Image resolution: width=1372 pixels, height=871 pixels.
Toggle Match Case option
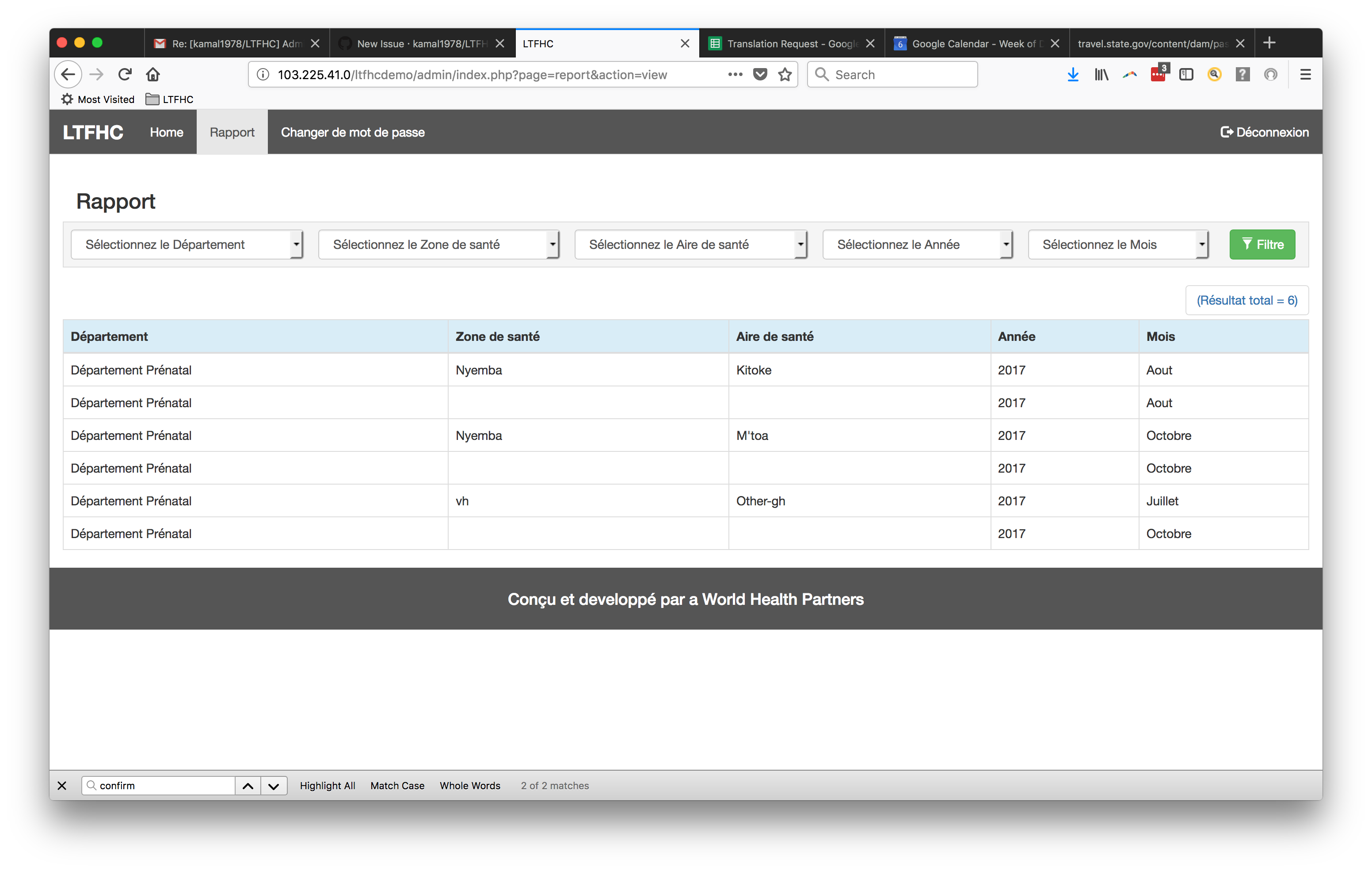[x=397, y=786]
